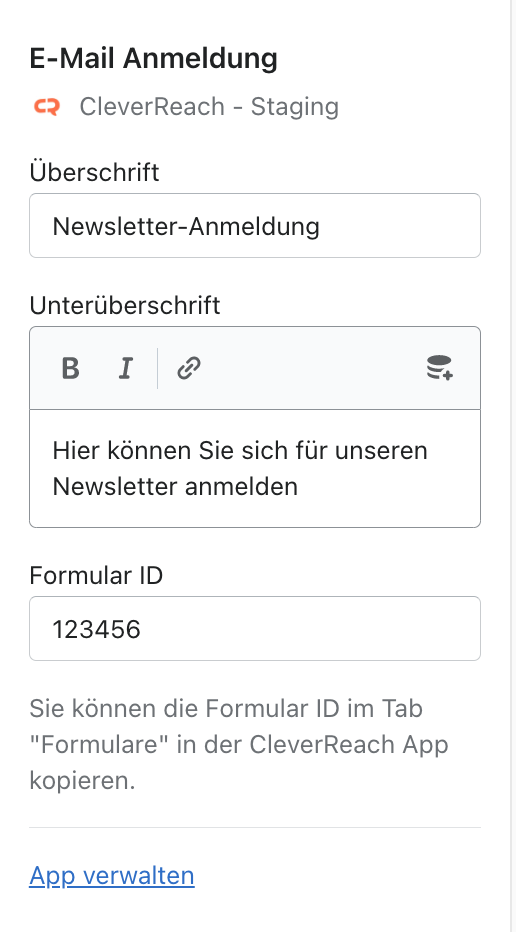
Task: Focus the Überschrift input with Newsletter-Anmeldung
Action: pos(255,225)
